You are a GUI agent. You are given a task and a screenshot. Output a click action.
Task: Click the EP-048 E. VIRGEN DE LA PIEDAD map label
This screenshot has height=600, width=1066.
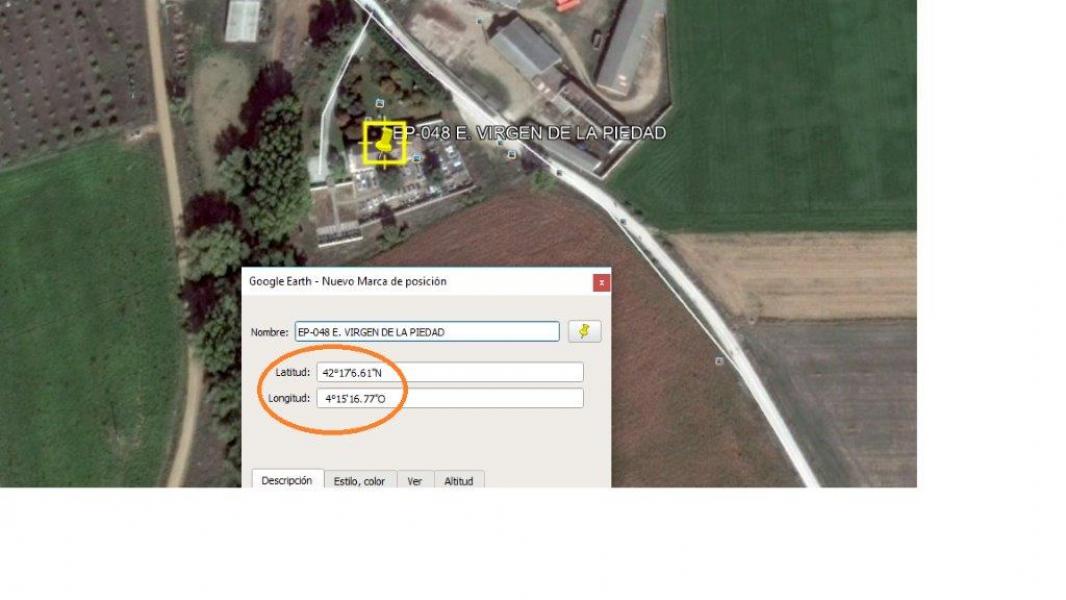(530, 133)
